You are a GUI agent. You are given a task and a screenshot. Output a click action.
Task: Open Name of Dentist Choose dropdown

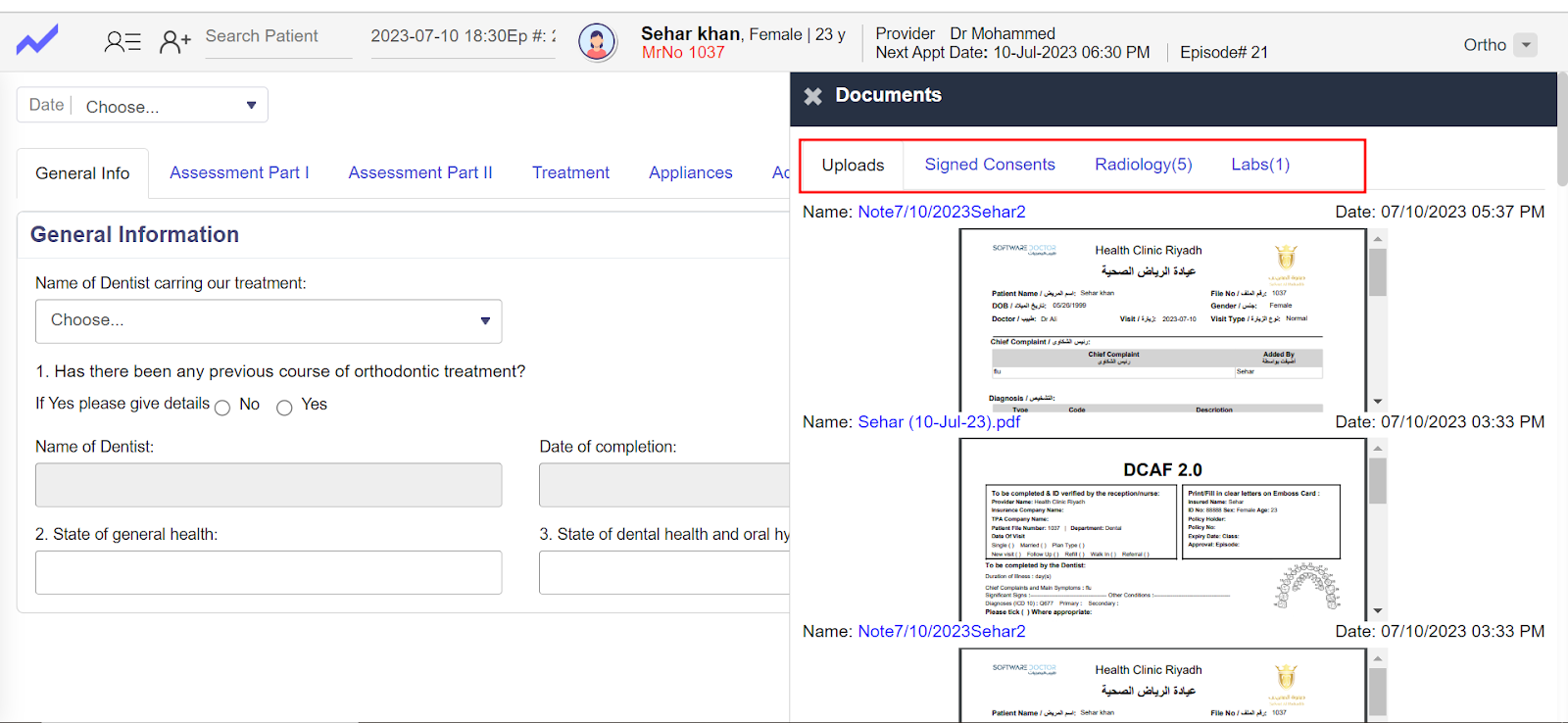click(x=269, y=321)
